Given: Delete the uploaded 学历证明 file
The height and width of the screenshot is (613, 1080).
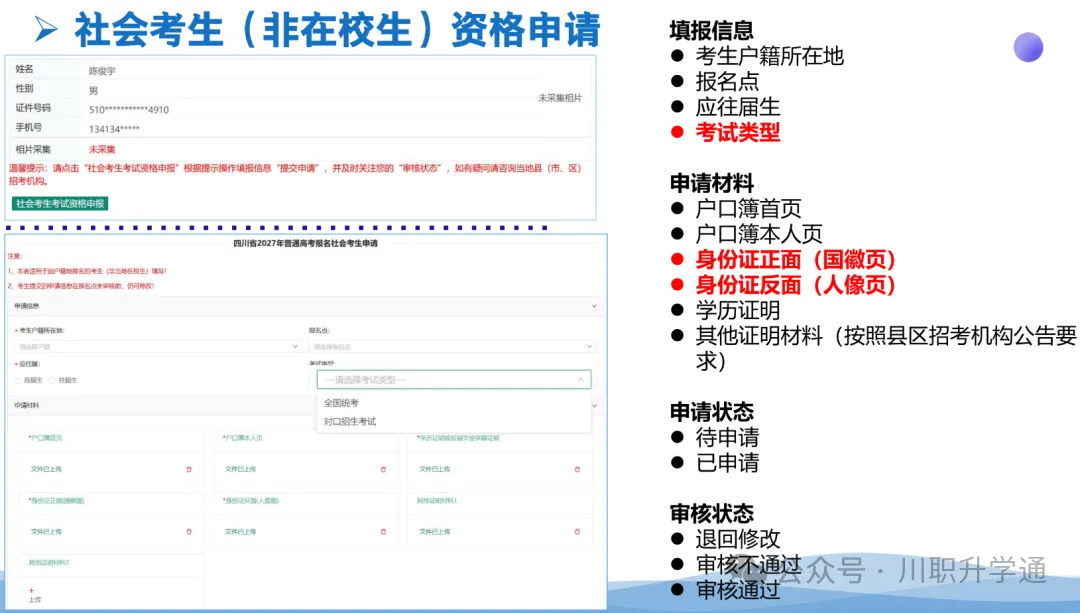Looking at the screenshot, I should pos(577,469).
